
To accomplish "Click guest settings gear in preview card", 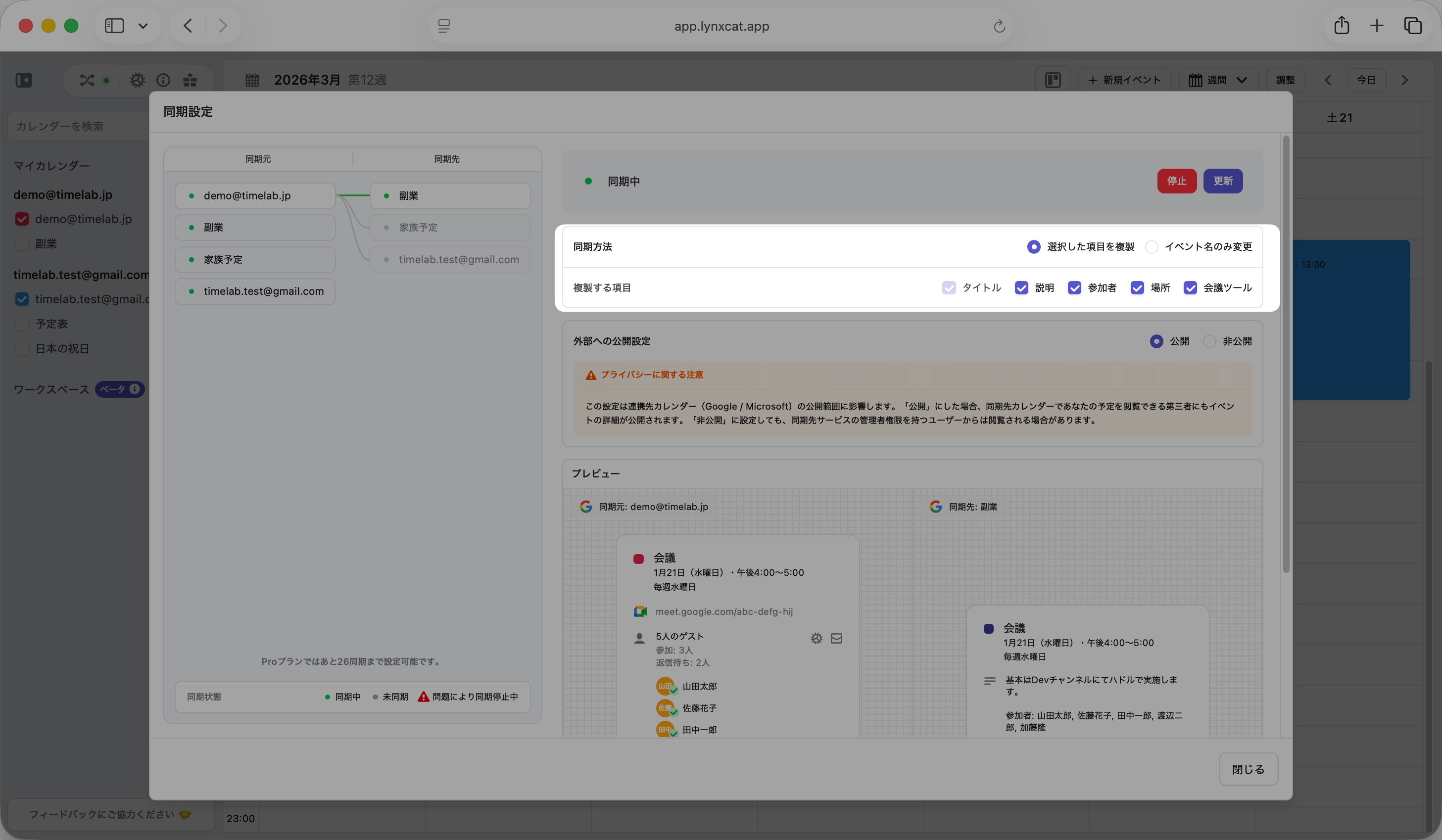I will tap(817, 638).
